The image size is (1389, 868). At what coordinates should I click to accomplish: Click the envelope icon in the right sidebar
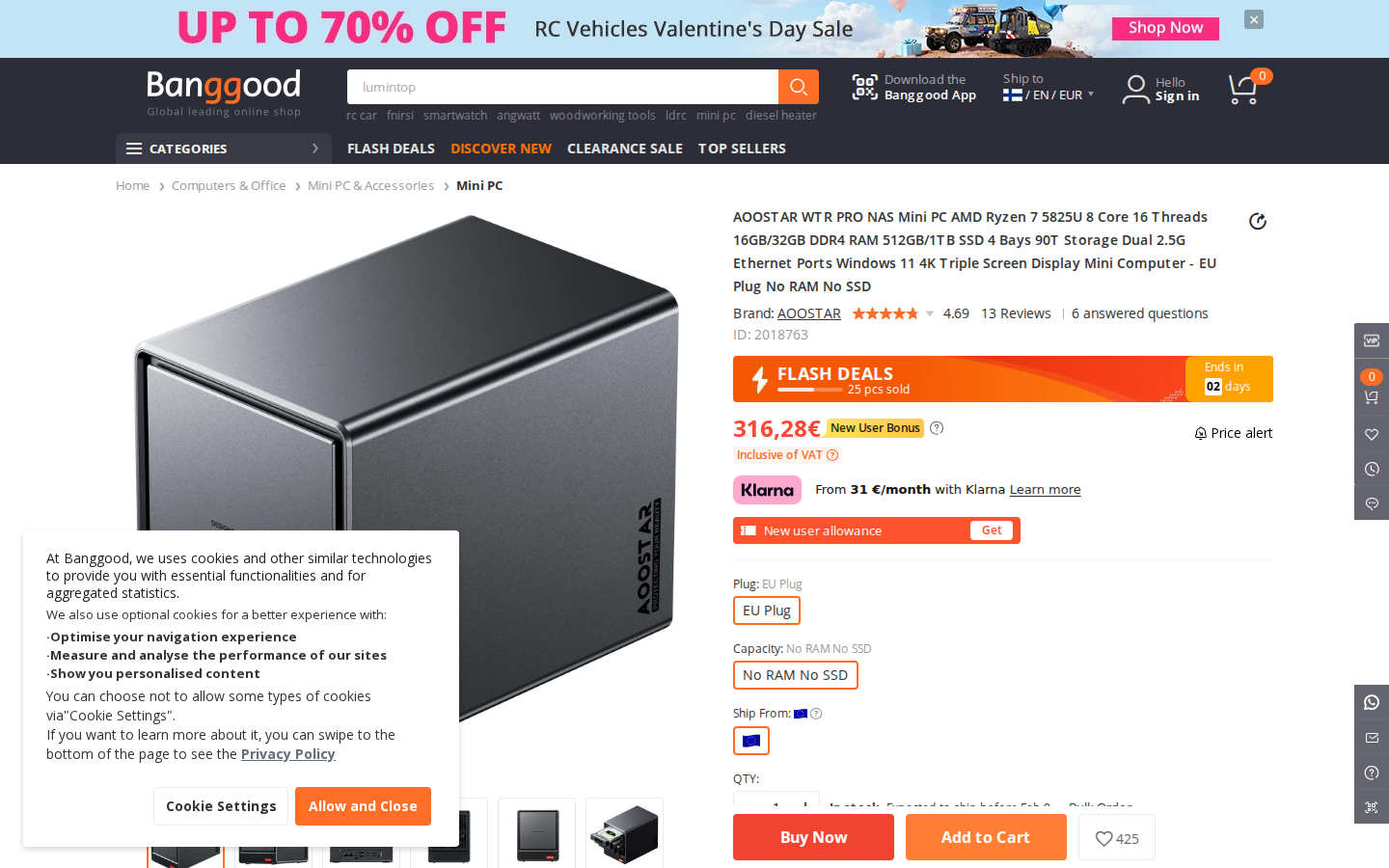1371,738
